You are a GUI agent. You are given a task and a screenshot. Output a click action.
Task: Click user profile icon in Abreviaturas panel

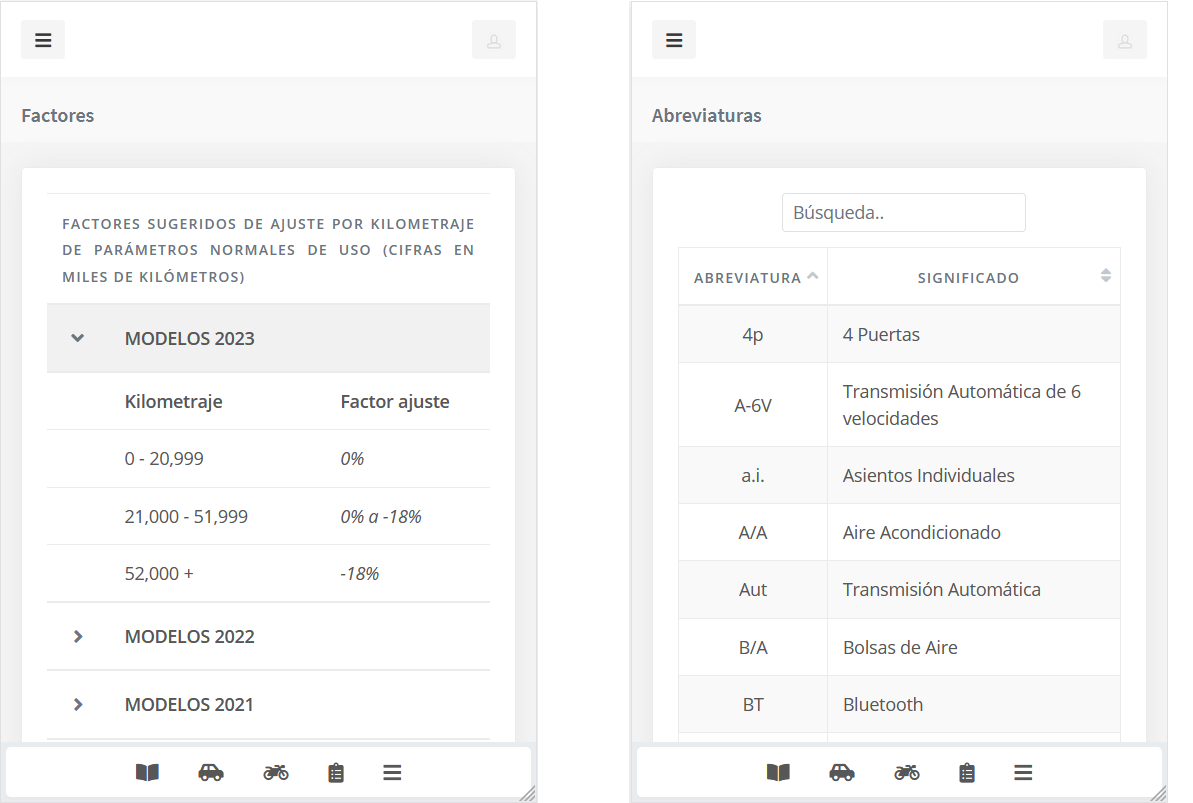[x=1124, y=40]
